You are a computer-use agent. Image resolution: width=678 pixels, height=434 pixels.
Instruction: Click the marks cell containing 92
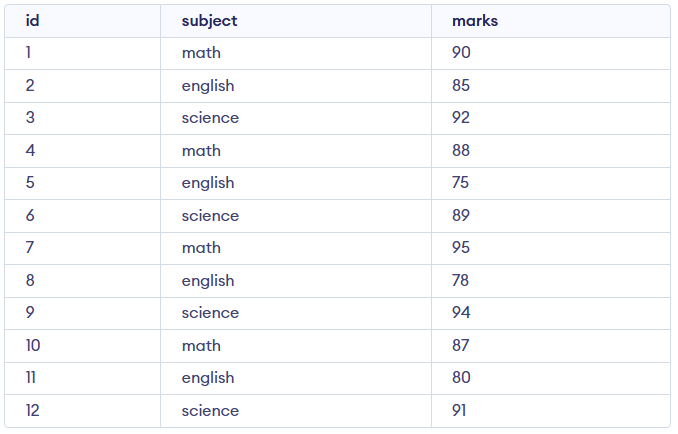(461, 118)
